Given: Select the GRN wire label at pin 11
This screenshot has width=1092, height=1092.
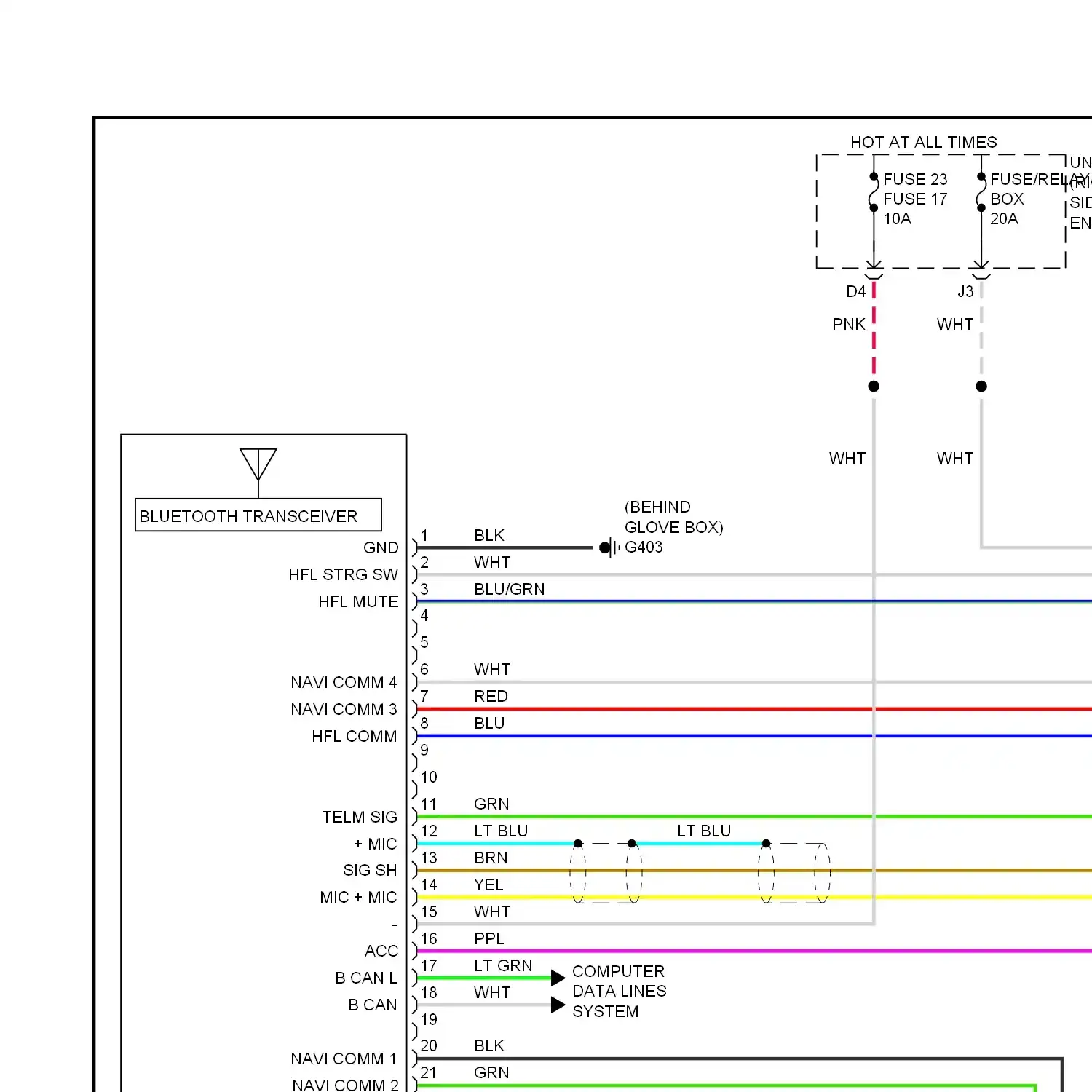Looking at the screenshot, I should [491, 804].
